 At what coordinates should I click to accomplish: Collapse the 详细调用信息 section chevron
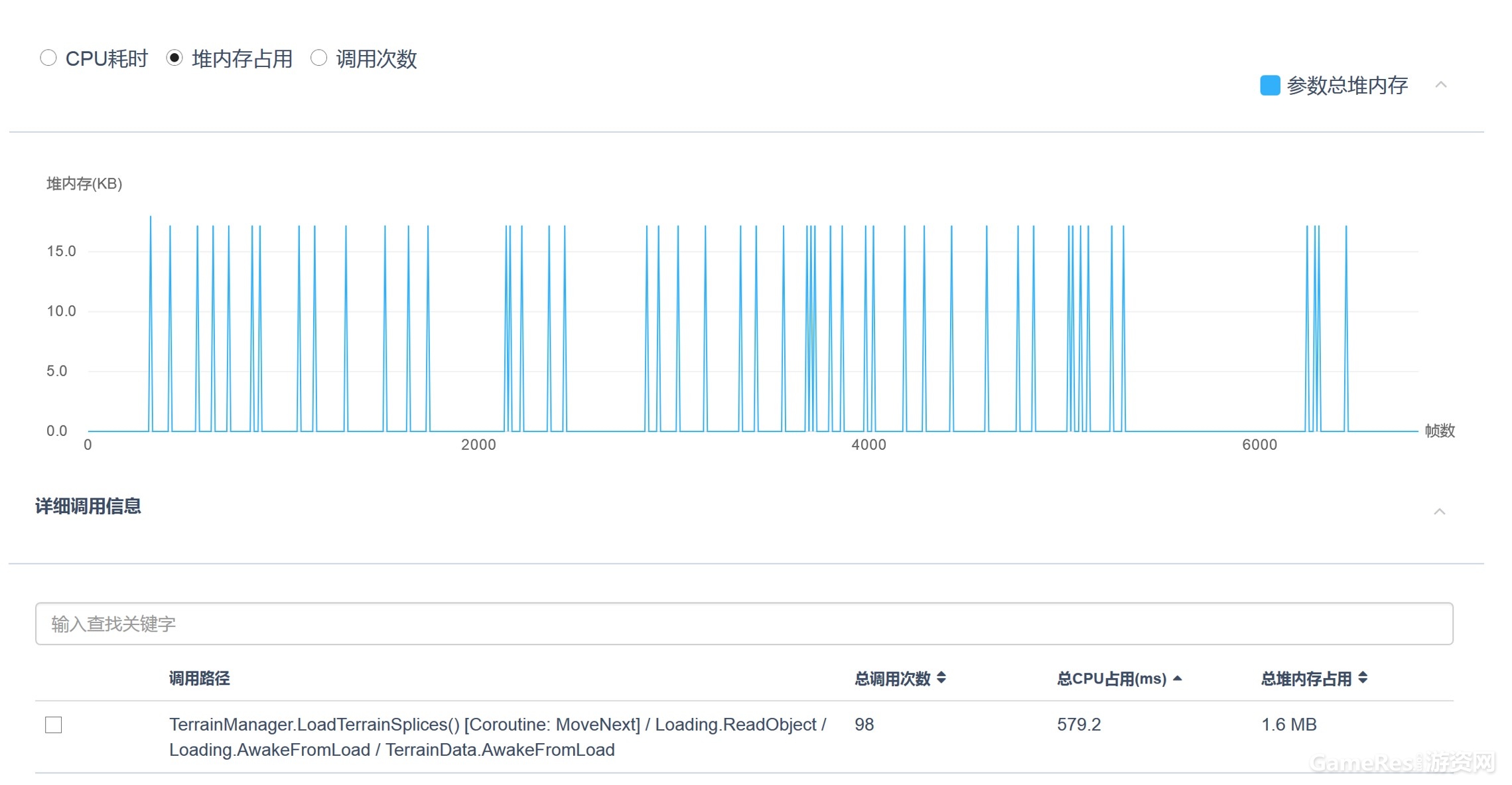point(1439,512)
